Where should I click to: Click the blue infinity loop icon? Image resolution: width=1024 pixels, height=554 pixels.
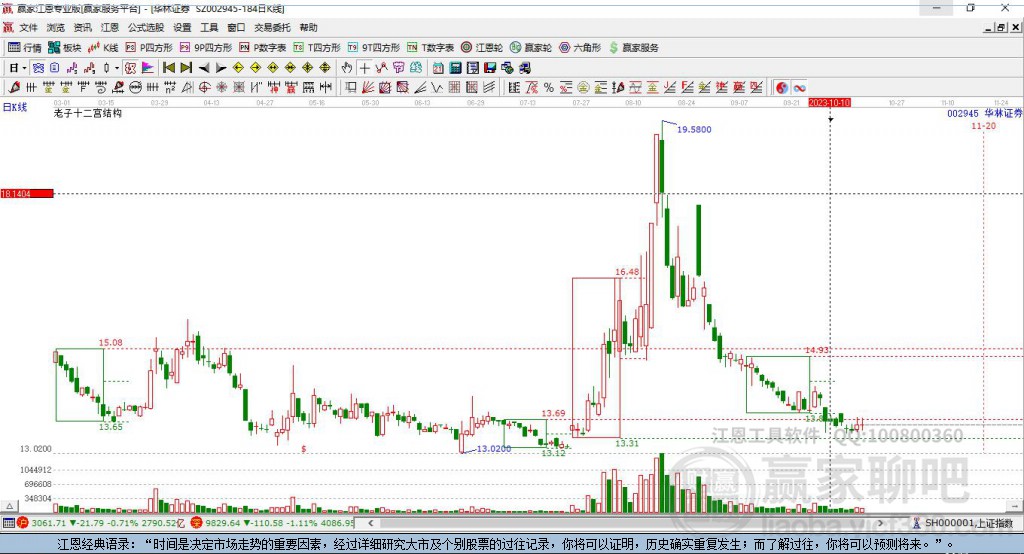click(799, 88)
